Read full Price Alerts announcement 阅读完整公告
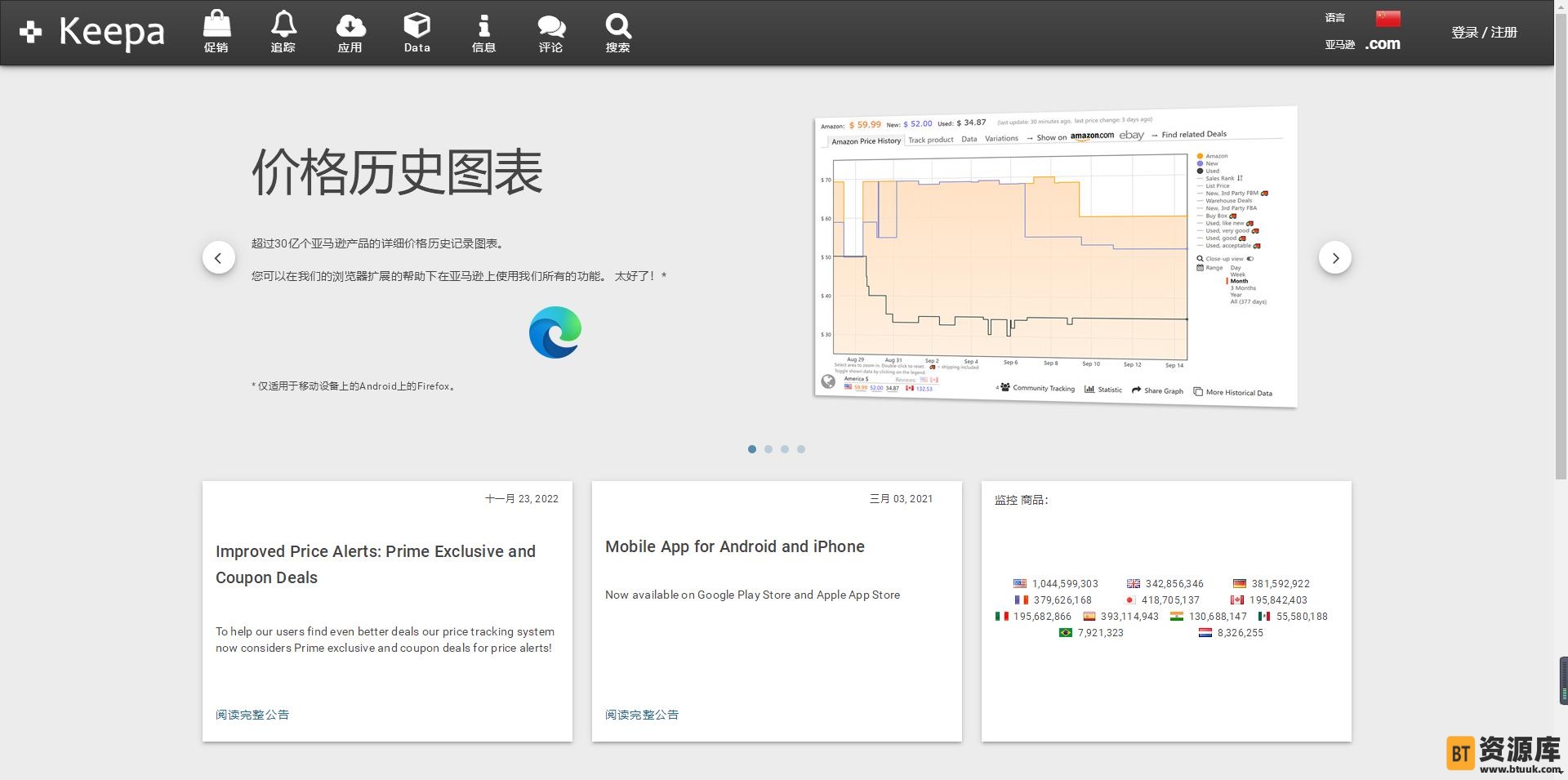Image resolution: width=1568 pixels, height=780 pixels. pyautogui.click(x=252, y=715)
